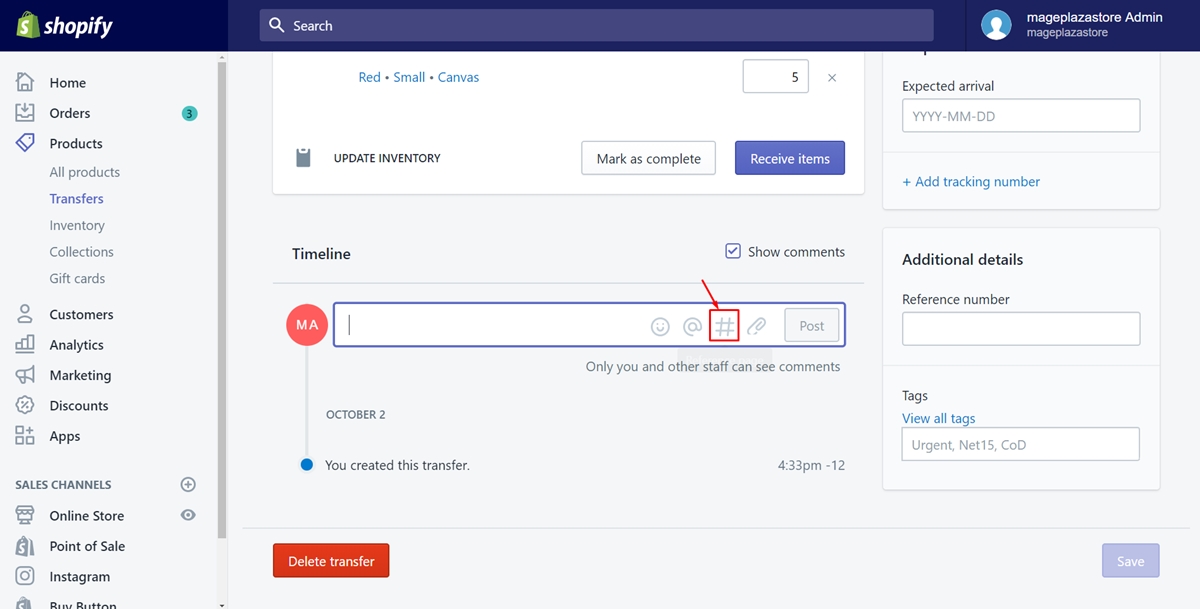1200x609 pixels.
Task: Open the admin account avatar
Action: pos(996,25)
